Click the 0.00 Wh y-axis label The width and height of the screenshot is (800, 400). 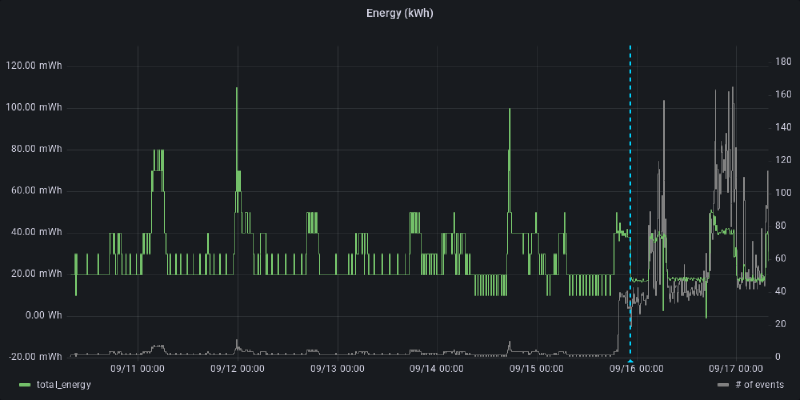click(x=41, y=315)
